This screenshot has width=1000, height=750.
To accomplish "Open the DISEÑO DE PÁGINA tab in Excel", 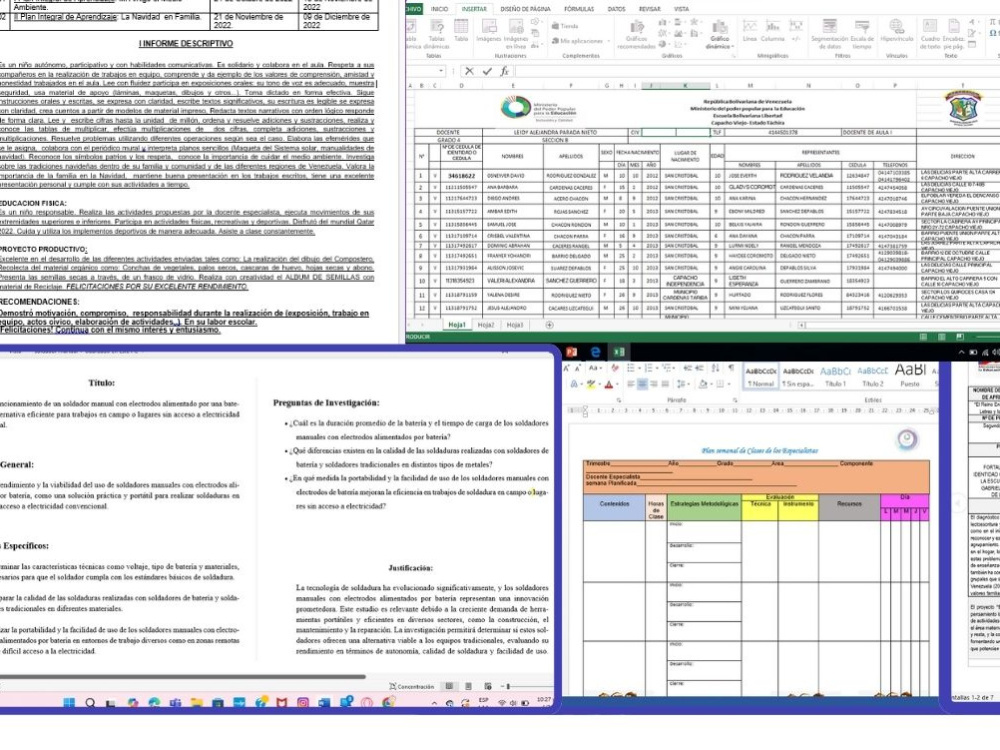I will [x=525, y=9].
